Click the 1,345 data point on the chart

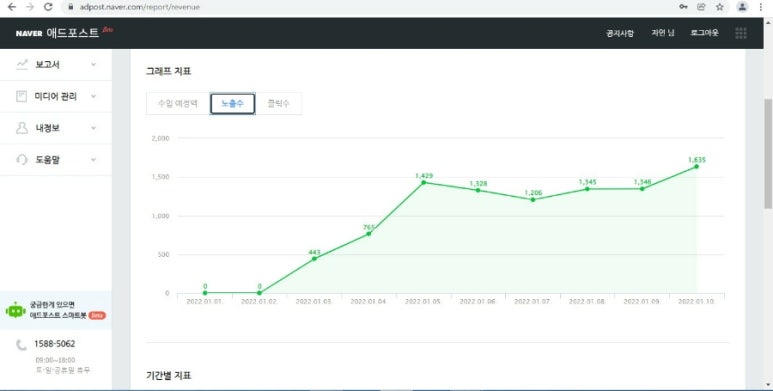(587, 189)
